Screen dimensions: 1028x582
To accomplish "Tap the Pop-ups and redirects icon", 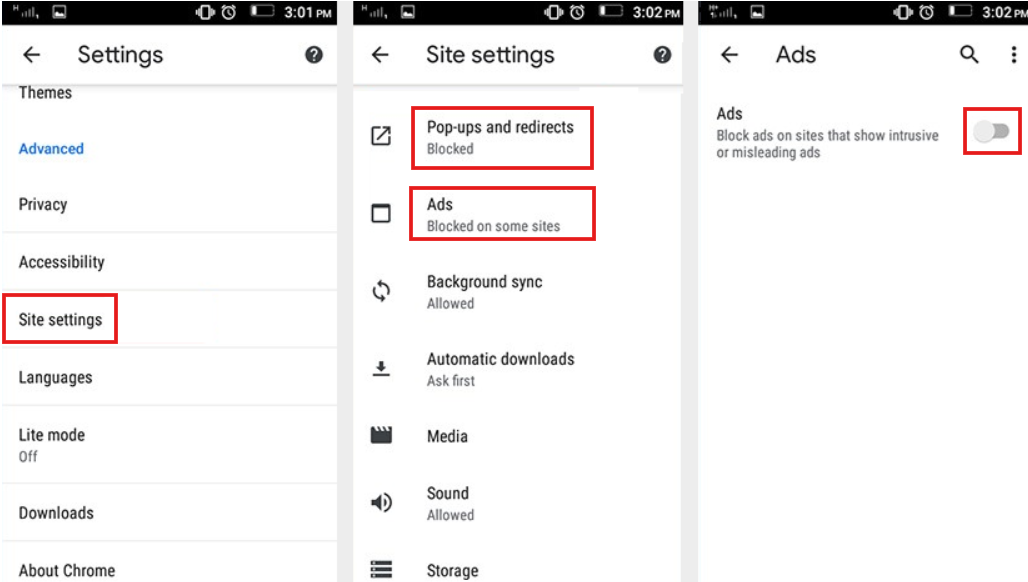I will coord(381,136).
